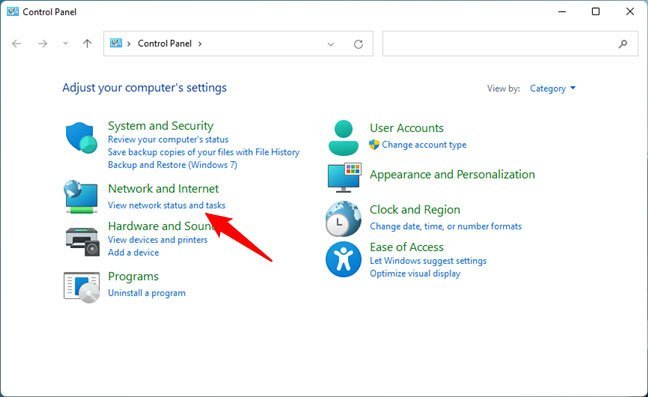This screenshot has height=397, width=648.
Task: Open the Clock and Region globe icon
Action: click(343, 219)
